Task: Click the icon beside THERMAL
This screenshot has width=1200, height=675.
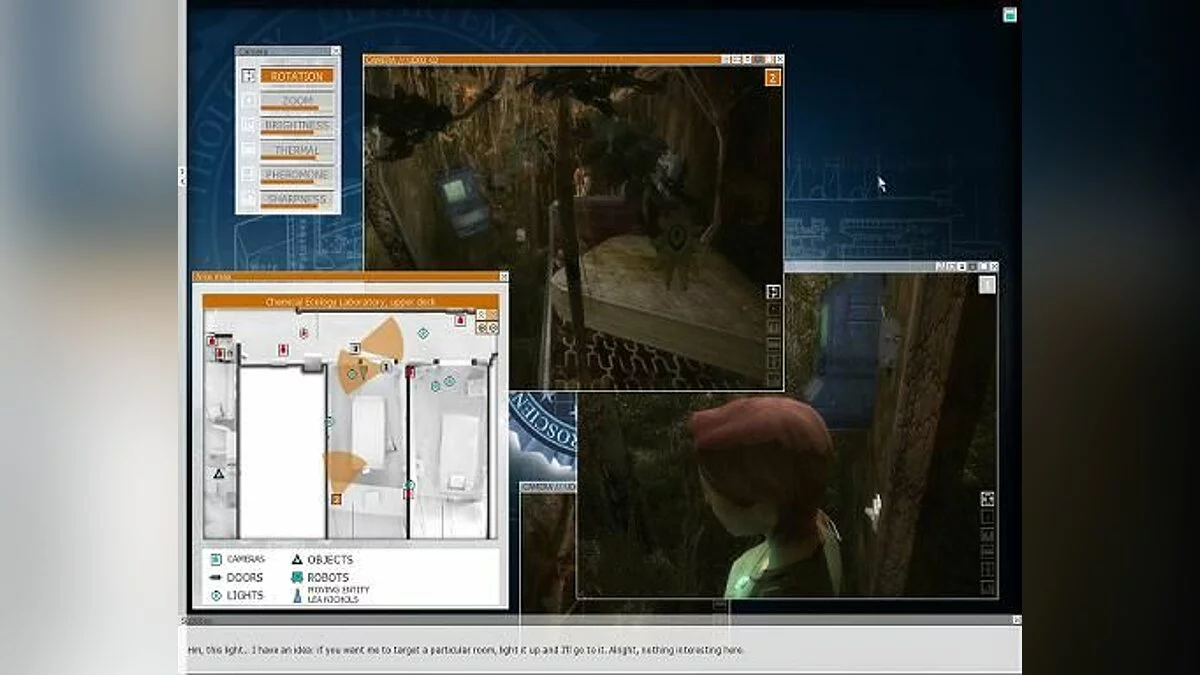Action: [x=249, y=150]
